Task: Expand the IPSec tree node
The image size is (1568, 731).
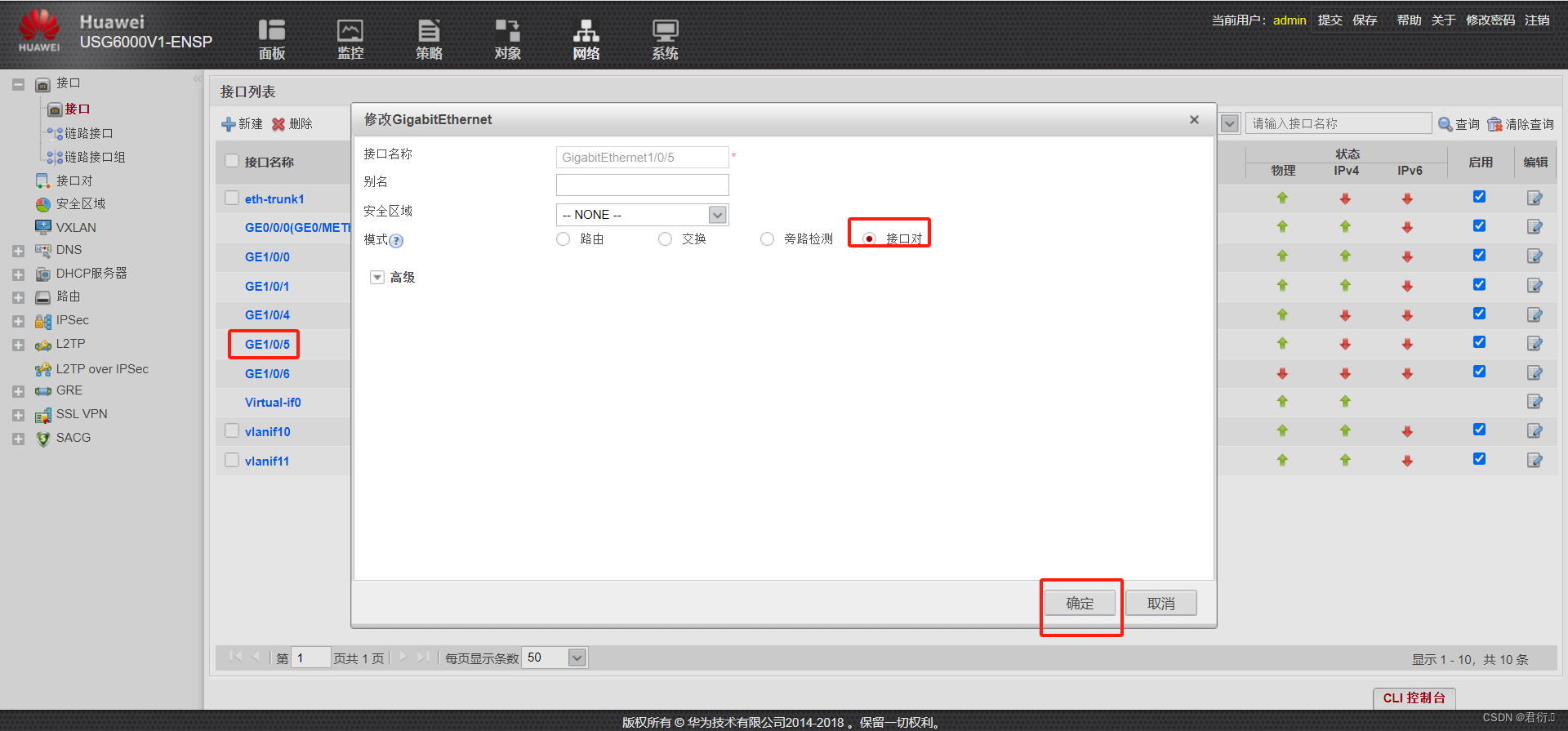Action: pos(18,321)
